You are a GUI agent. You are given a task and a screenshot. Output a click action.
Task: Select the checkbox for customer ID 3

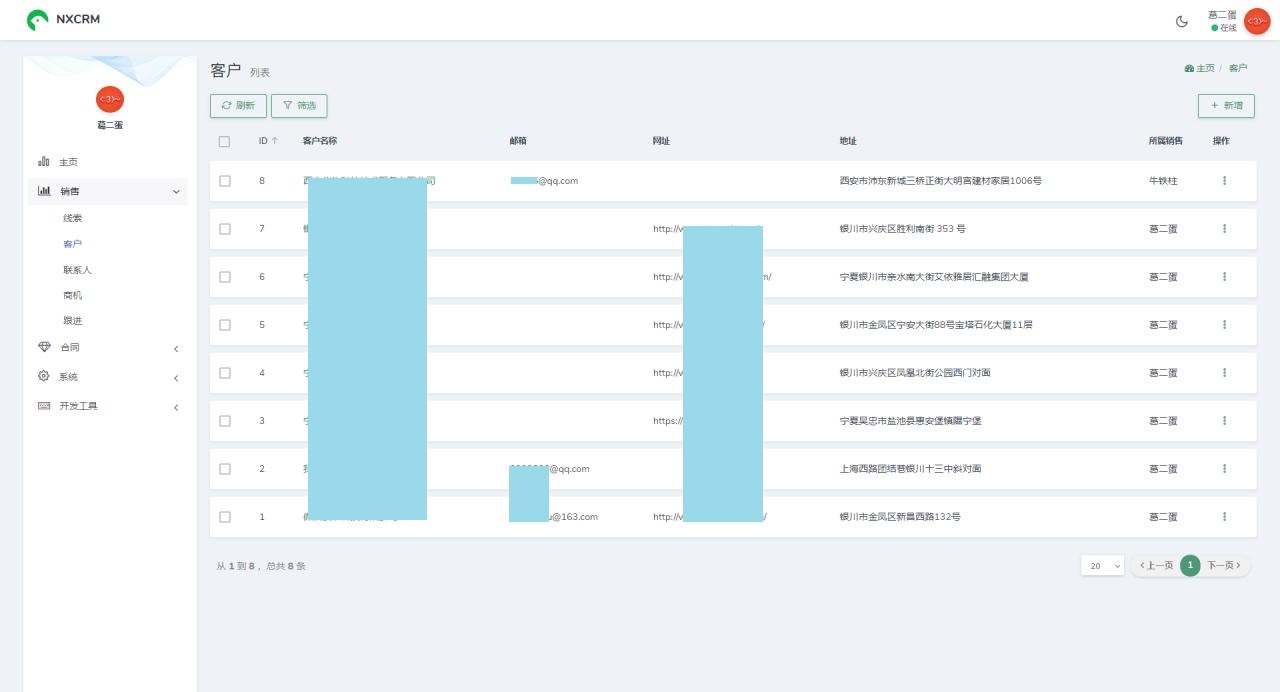tap(224, 421)
